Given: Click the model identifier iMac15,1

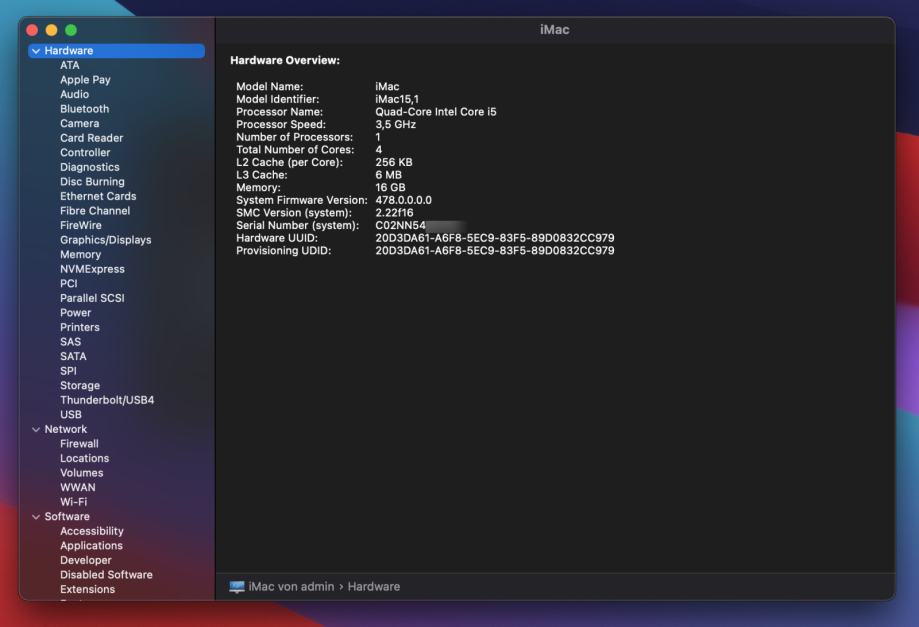Looking at the screenshot, I should point(397,99).
